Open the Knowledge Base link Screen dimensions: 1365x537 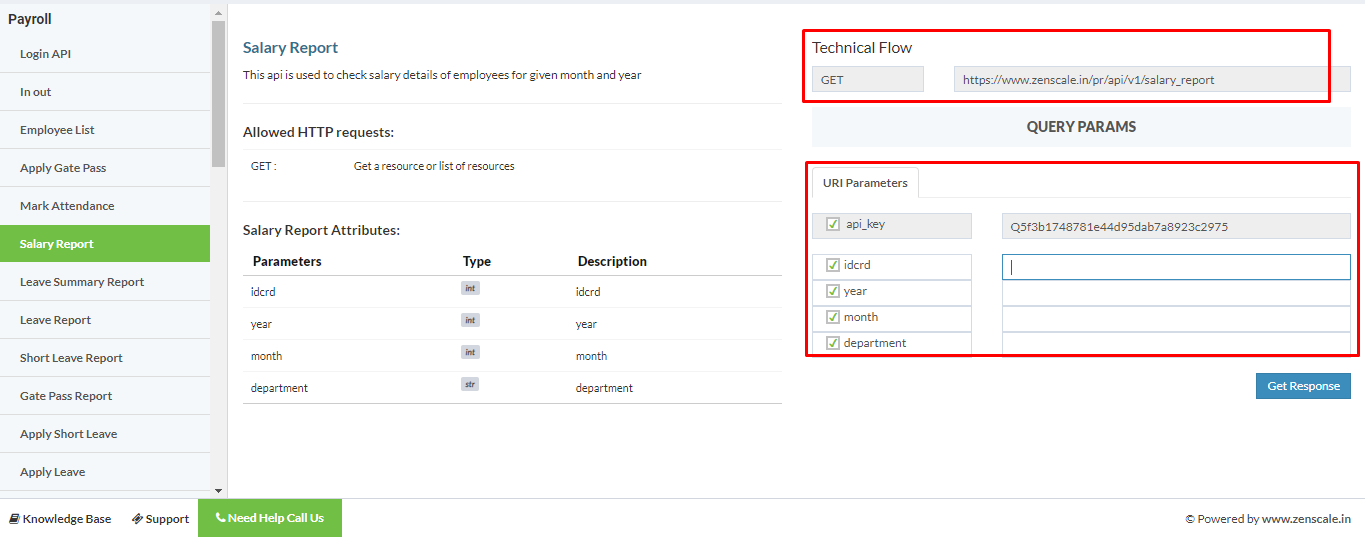59,519
